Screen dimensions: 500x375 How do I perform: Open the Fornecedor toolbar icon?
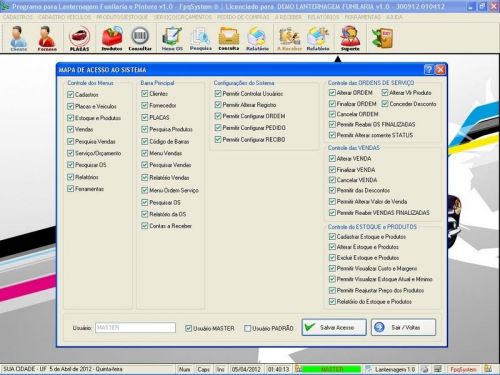point(47,38)
